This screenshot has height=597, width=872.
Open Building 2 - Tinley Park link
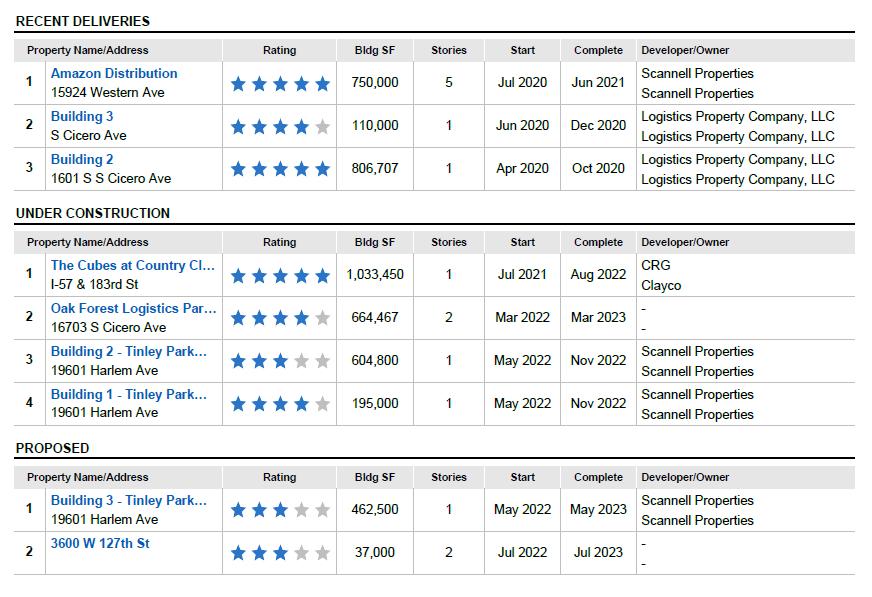pyautogui.click(x=128, y=351)
